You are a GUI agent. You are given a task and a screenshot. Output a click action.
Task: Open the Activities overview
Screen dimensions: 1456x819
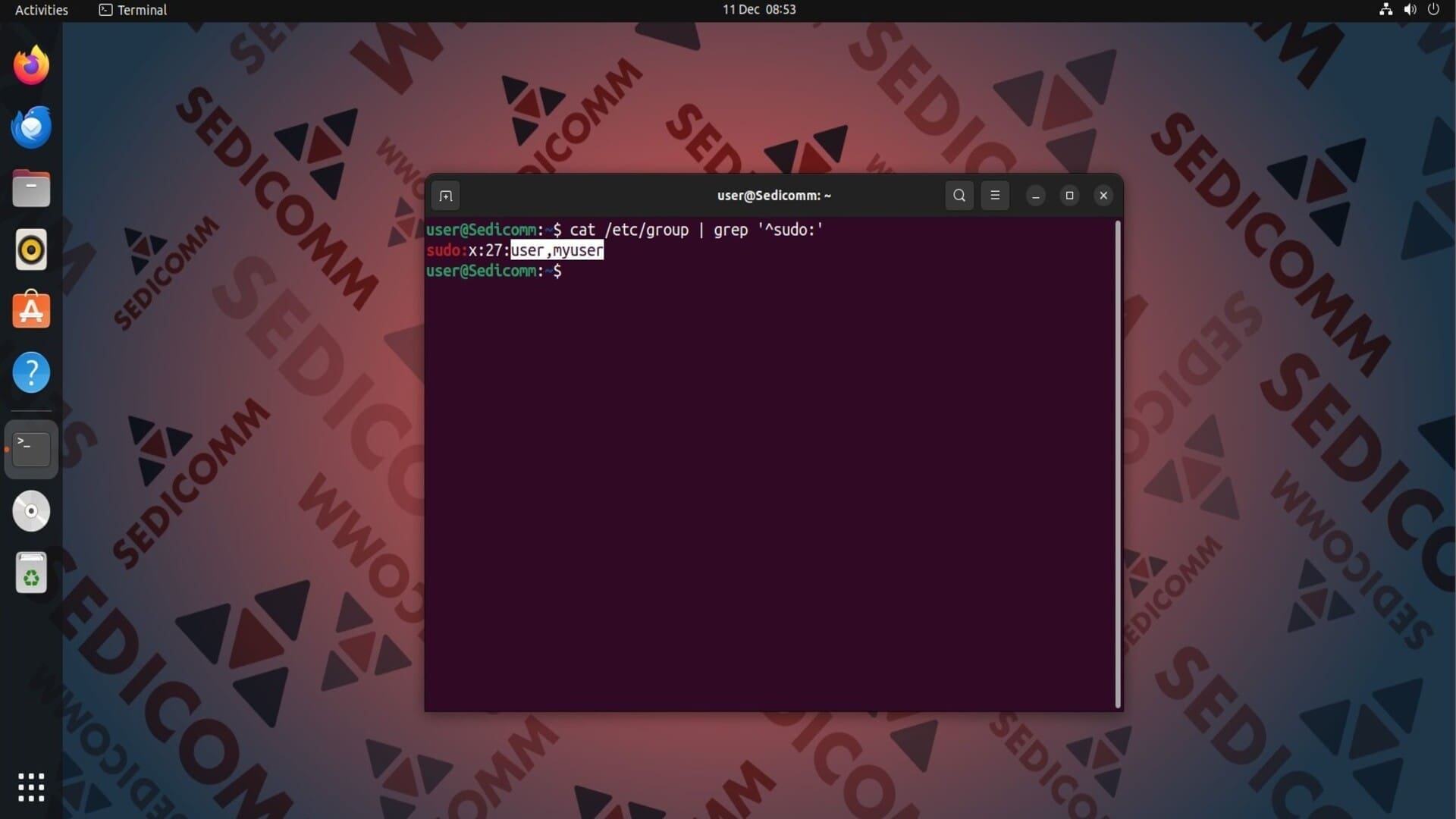coord(42,10)
